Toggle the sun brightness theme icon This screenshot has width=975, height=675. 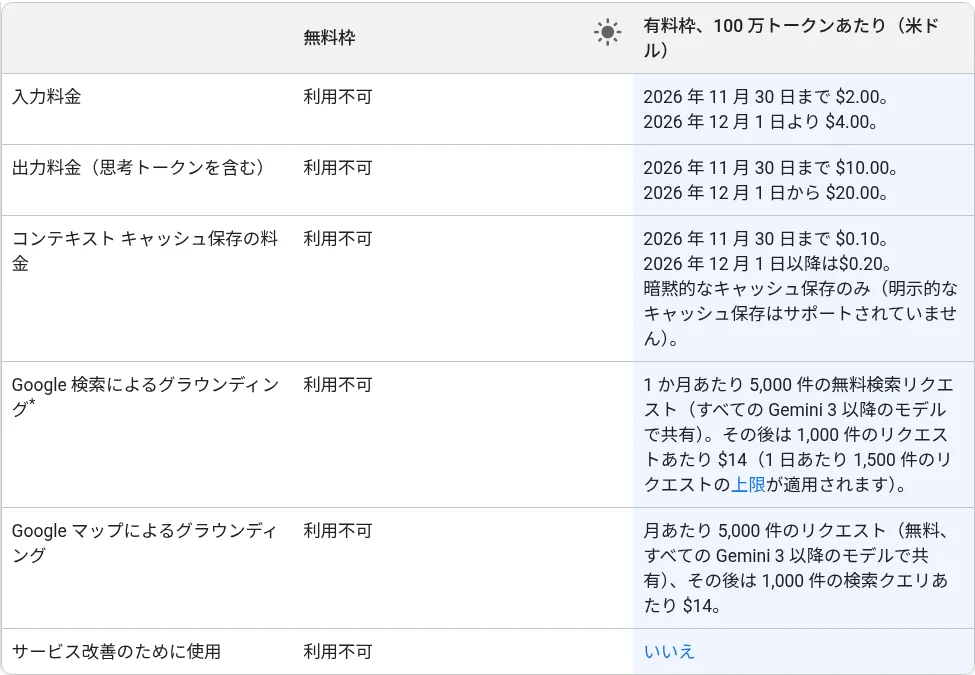point(607,32)
